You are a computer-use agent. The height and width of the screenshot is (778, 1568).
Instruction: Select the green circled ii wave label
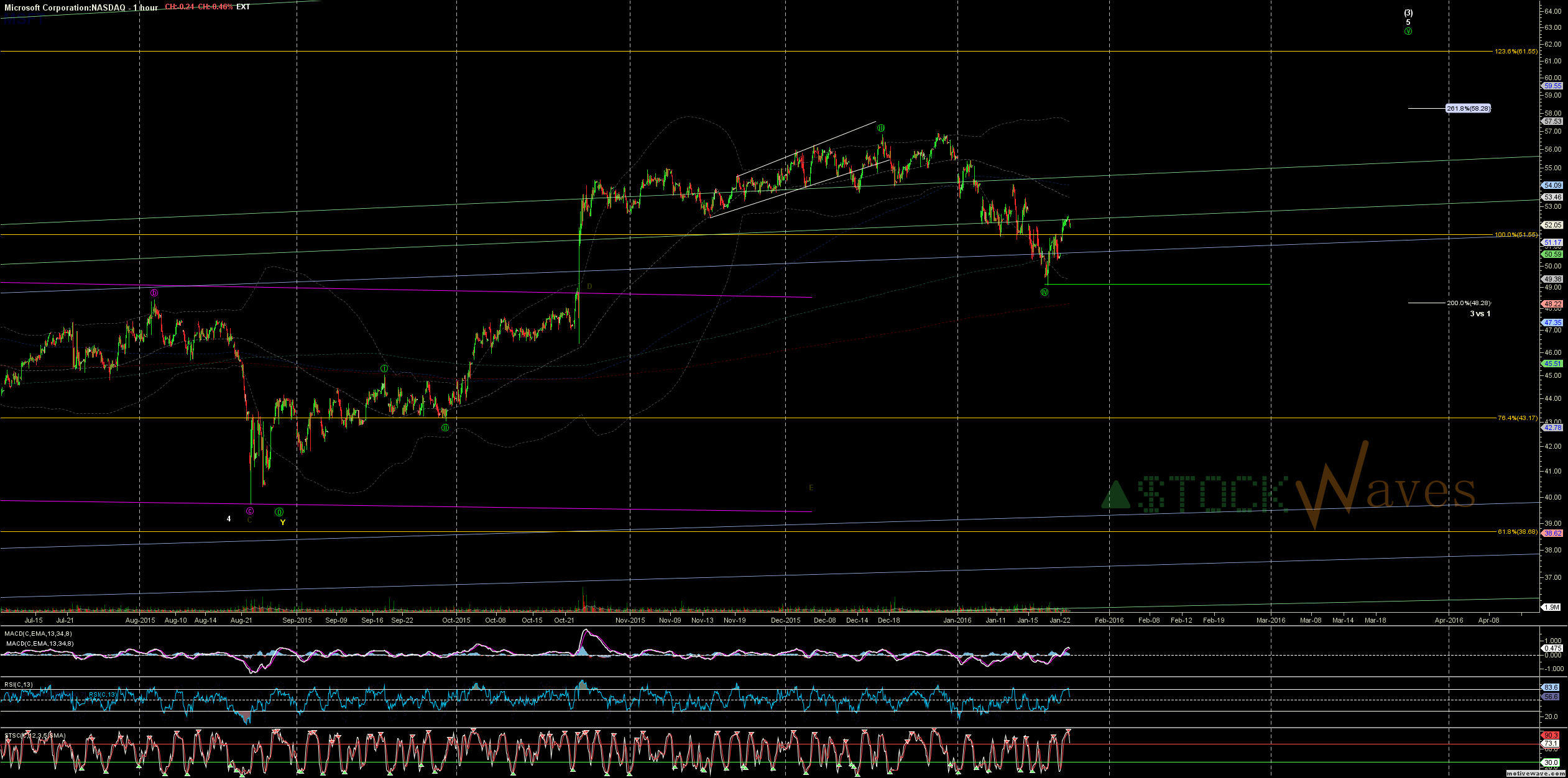(x=445, y=428)
